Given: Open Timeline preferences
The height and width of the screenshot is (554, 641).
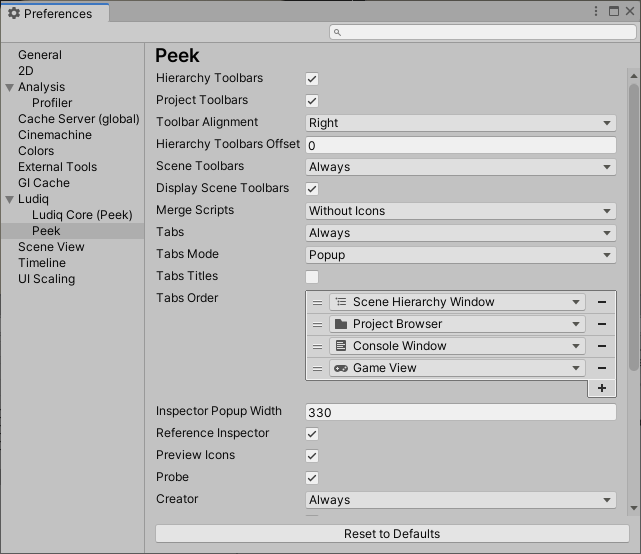Looking at the screenshot, I should [x=42, y=263].
